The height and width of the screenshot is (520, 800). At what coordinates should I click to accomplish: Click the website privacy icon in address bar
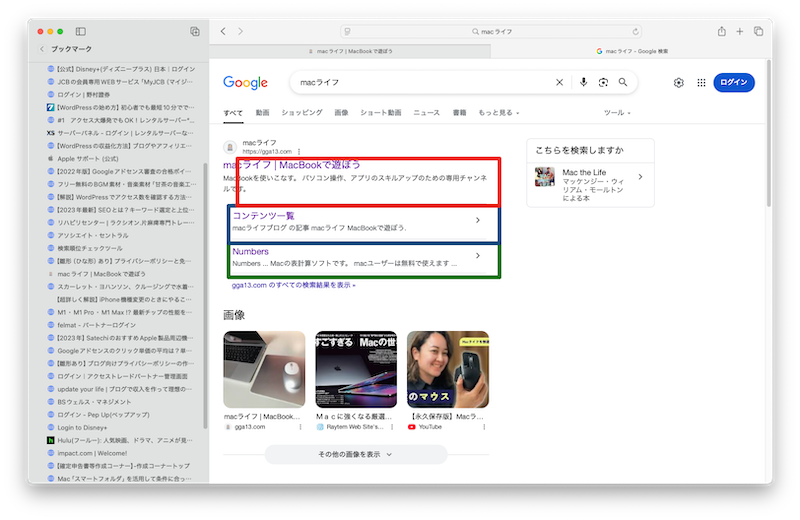347,32
